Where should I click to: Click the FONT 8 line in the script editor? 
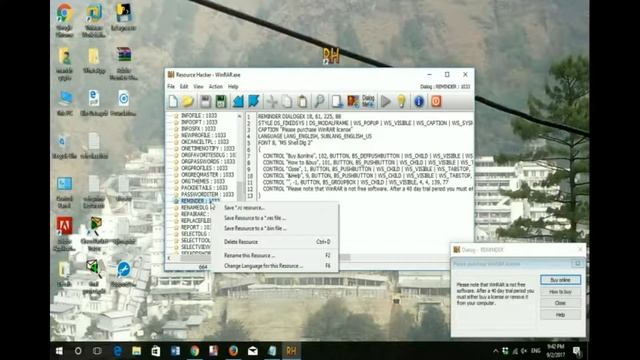[285, 143]
